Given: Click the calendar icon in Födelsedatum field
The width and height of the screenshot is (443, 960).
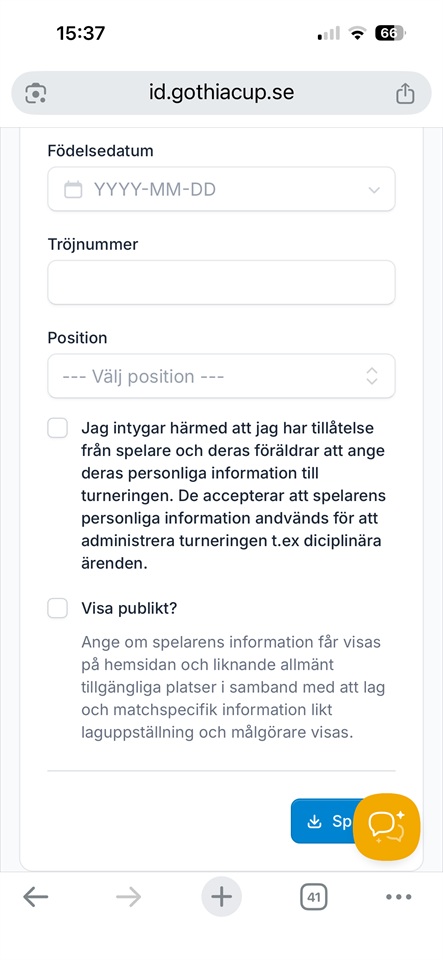Looking at the screenshot, I should pyautogui.click(x=73, y=190).
